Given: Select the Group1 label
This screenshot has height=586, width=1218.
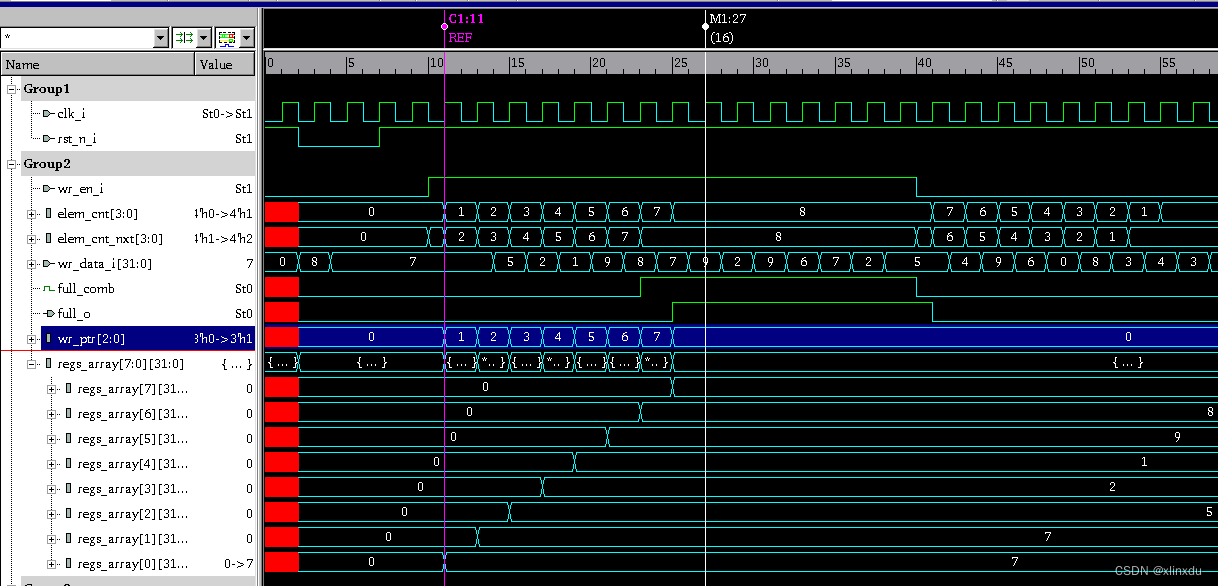Looking at the screenshot, I should (47, 89).
